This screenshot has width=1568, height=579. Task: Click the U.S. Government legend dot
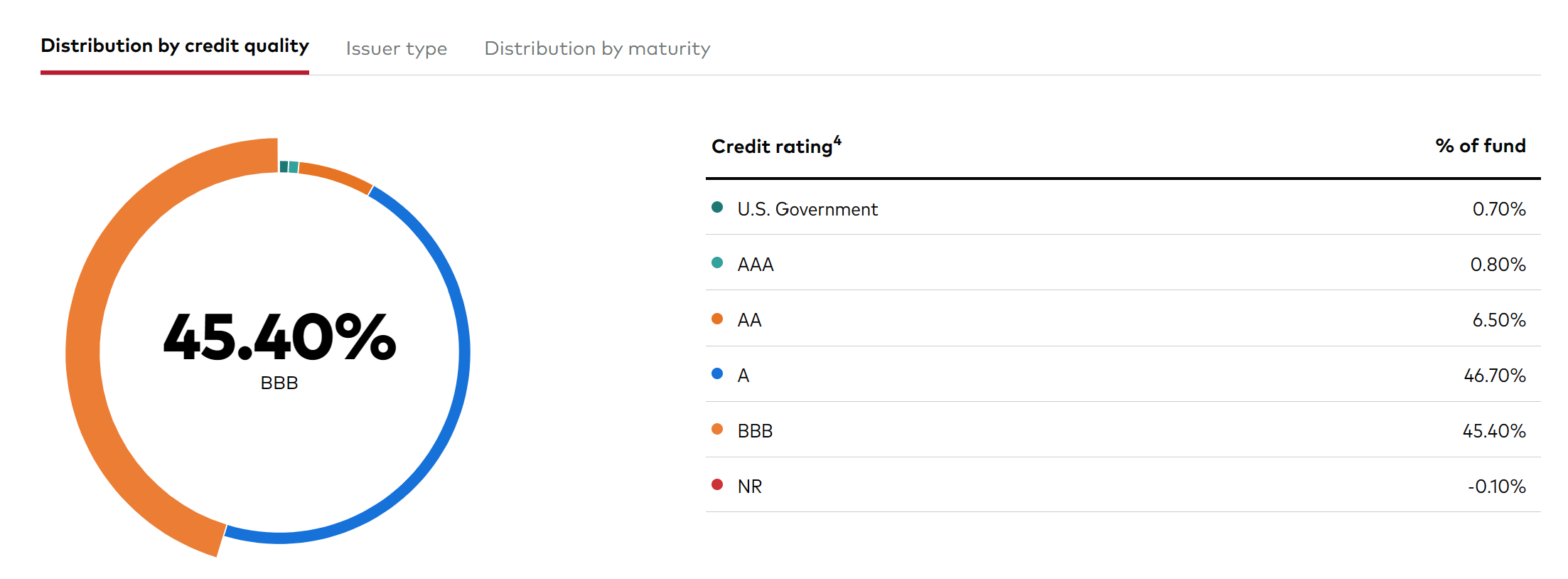tap(719, 208)
